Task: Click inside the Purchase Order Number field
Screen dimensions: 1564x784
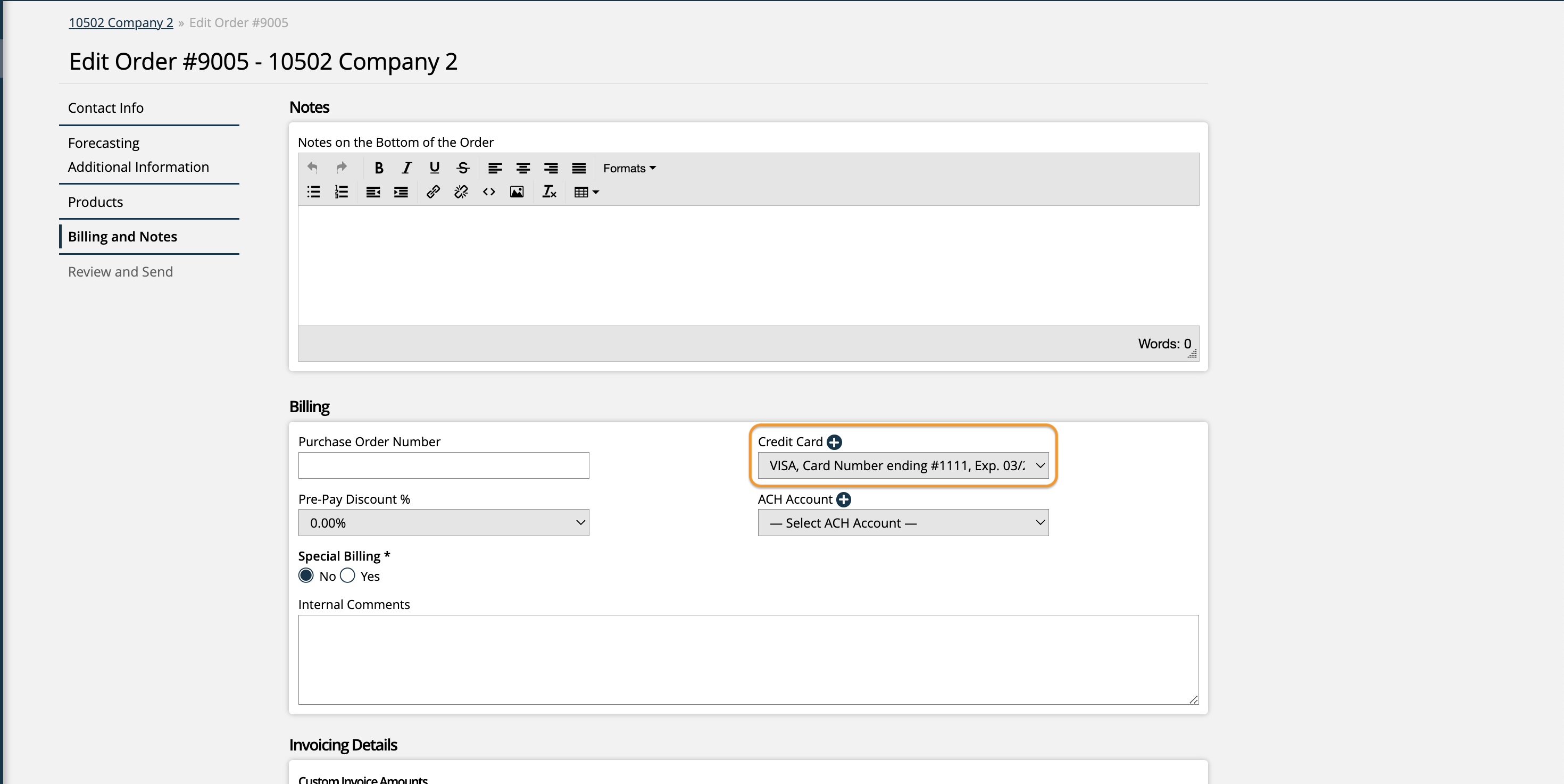Action: click(x=443, y=465)
